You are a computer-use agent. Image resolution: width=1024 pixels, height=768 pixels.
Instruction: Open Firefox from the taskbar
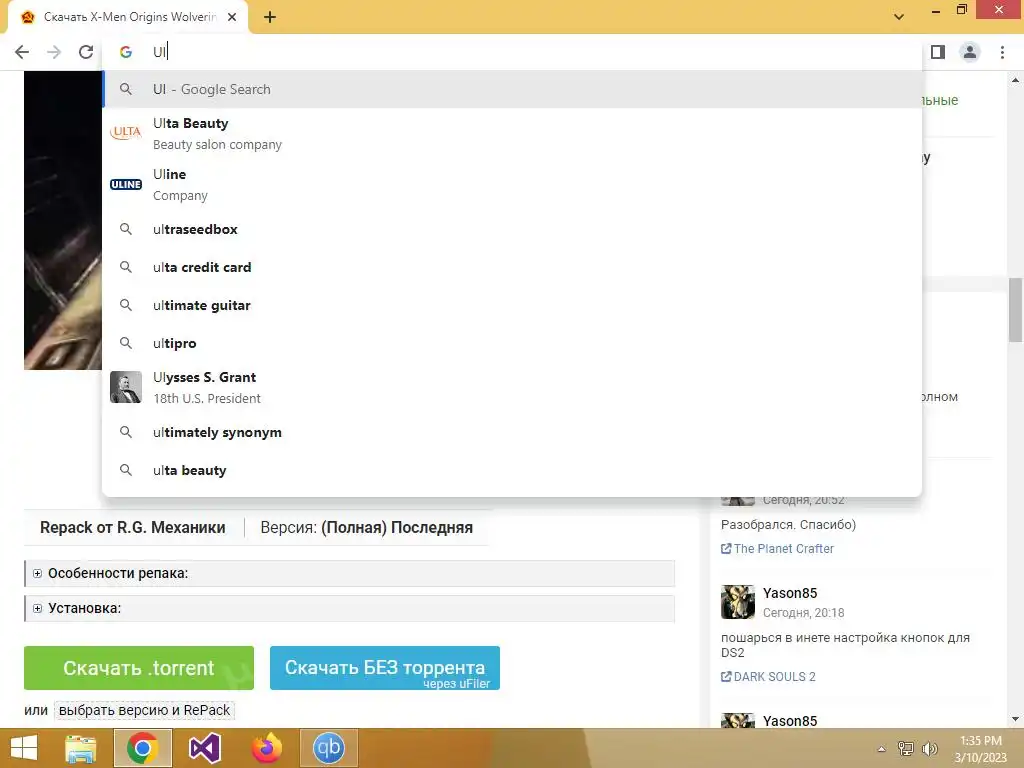(266, 748)
